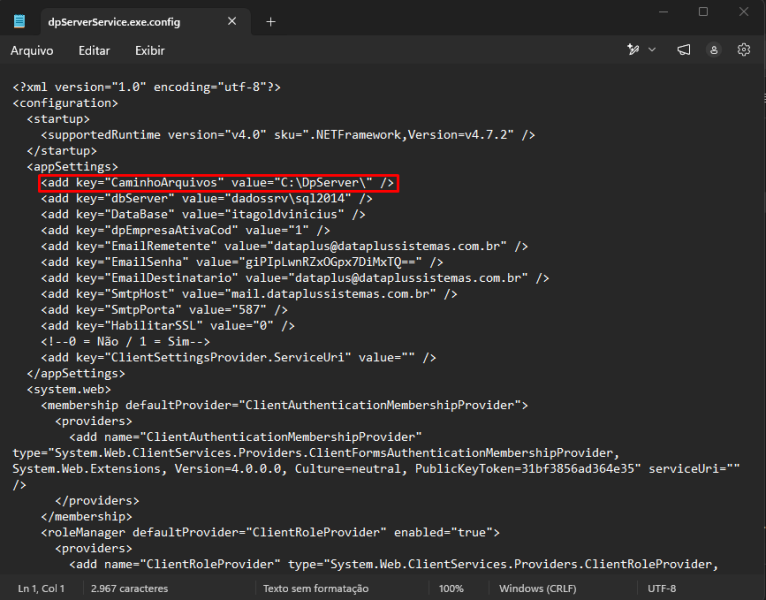Click the opening <startup> tag line
Image resolution: width=766 pixels, height=600 pixels.
[59, 119]
